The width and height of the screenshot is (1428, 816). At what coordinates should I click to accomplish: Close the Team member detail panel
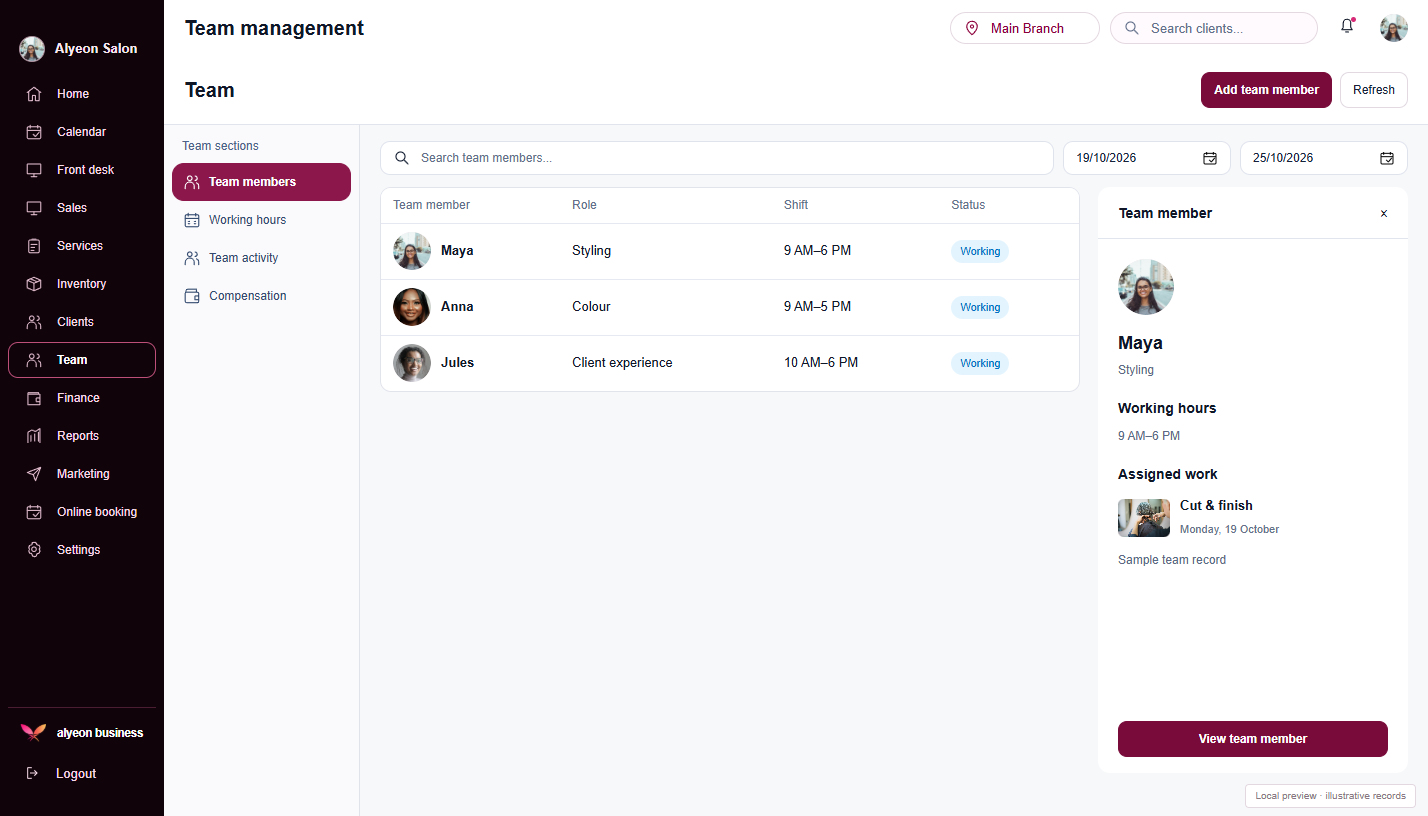[x=1384, y=213]
